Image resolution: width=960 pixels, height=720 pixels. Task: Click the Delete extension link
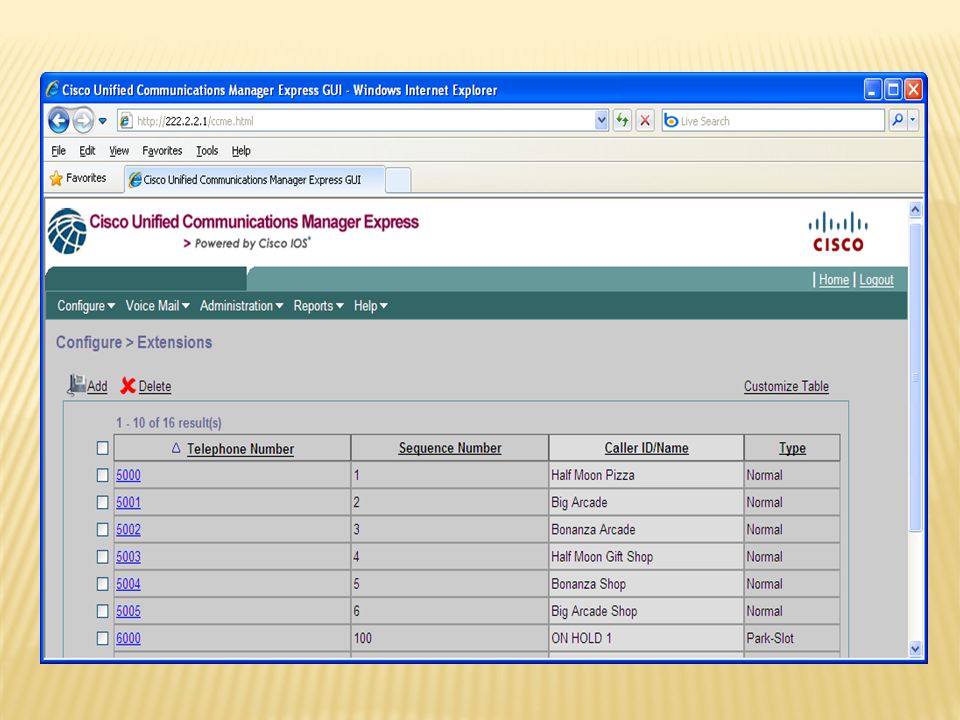[154, 386]
